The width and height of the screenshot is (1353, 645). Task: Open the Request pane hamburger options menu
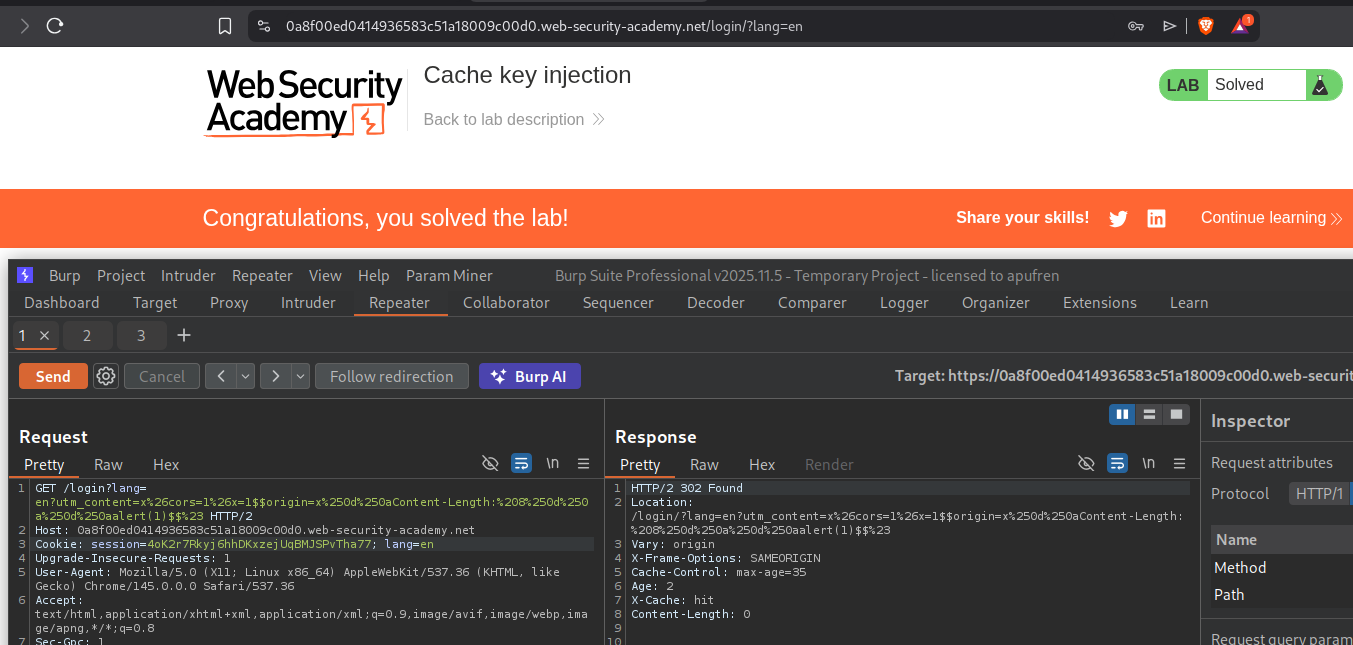583,463
